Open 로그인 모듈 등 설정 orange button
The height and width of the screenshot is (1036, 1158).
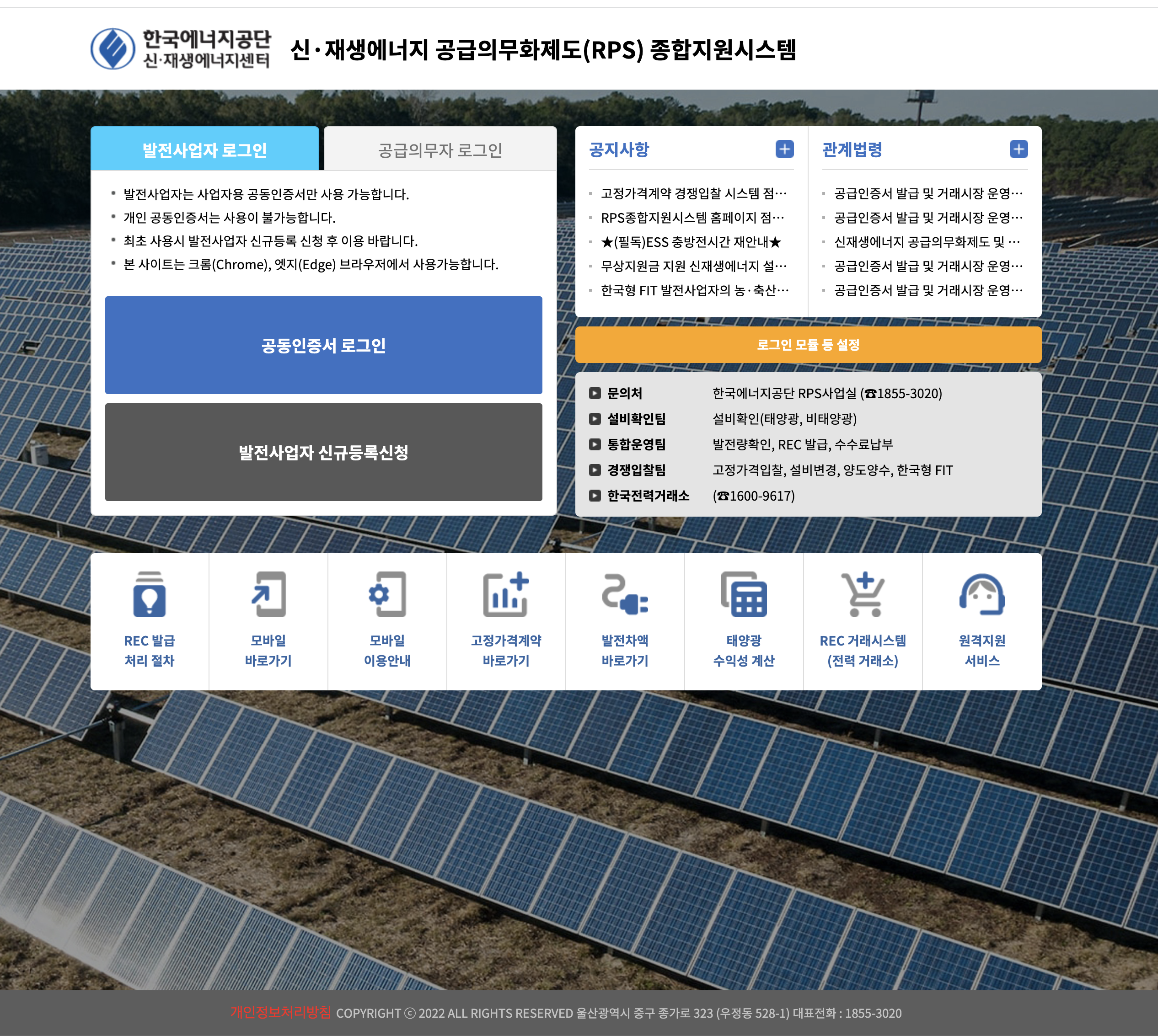[808, 344]
